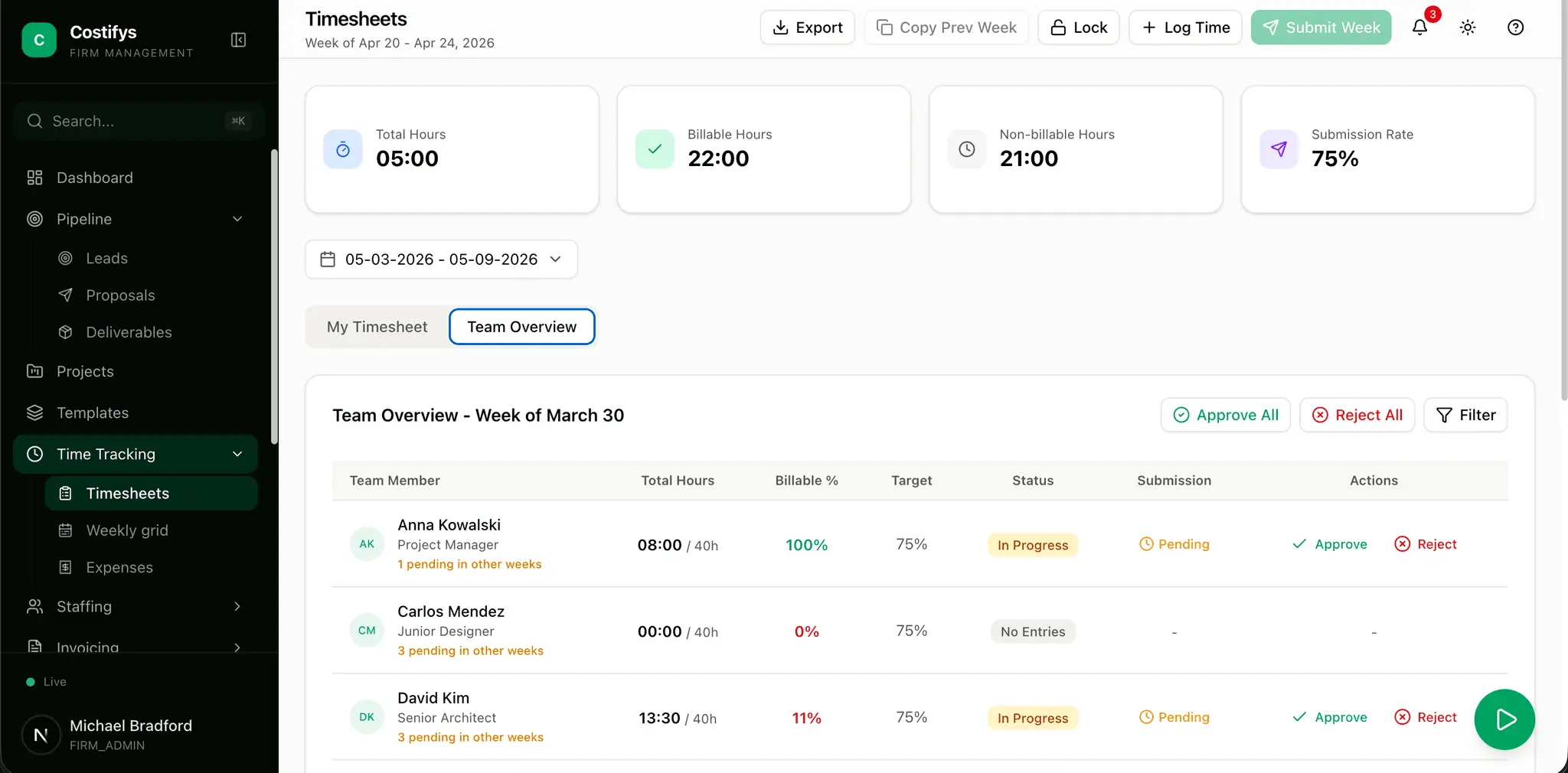Click the Live status indicator
This screenshot has height=773, width=1568.
[x=47, y=682]
